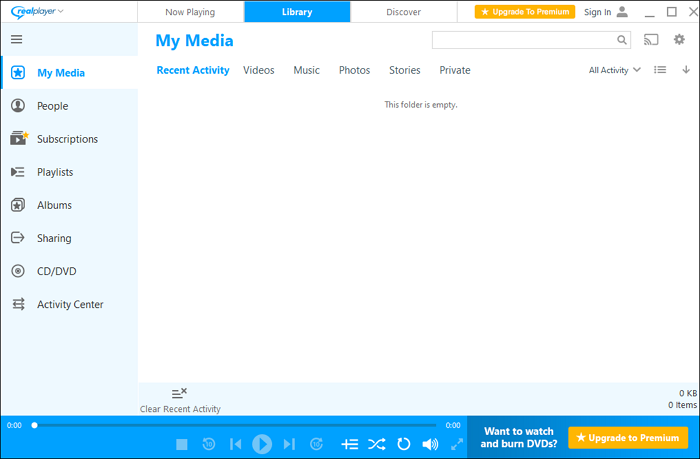Image resolution: width=700 pixels, height=459 pixels.
Task: Click the playback seek bar
Action: tap(235, 425)
